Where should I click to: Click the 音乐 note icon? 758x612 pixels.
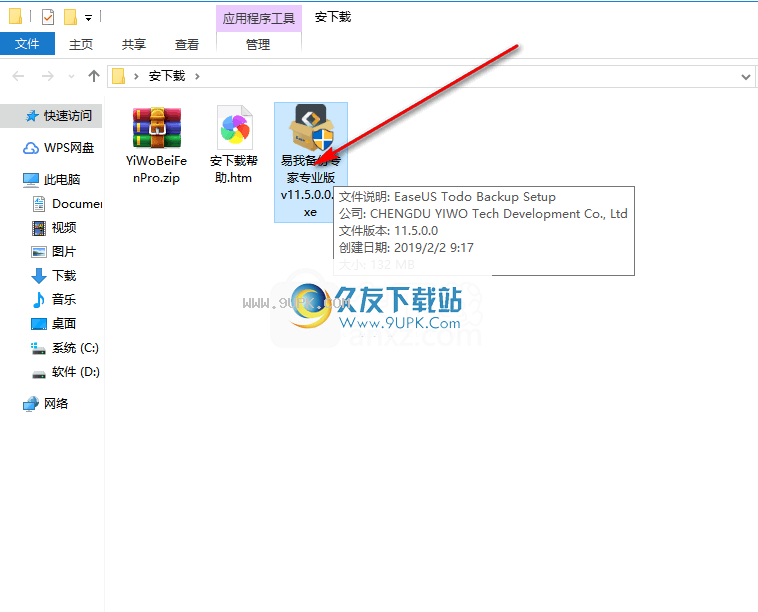[x=39, y=300]
